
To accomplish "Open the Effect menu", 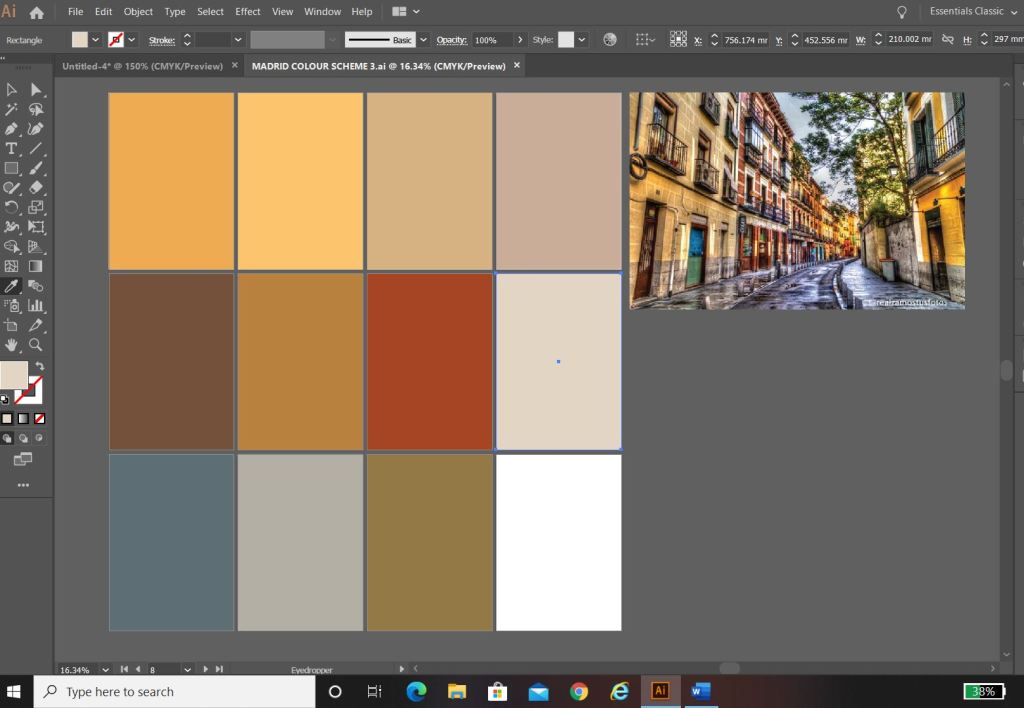I will click(248, 12).
